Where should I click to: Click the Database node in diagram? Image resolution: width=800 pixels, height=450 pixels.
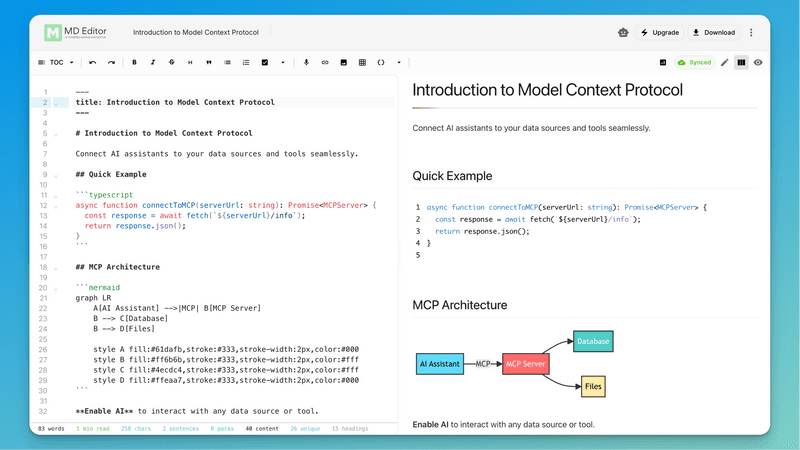point(593,341)
